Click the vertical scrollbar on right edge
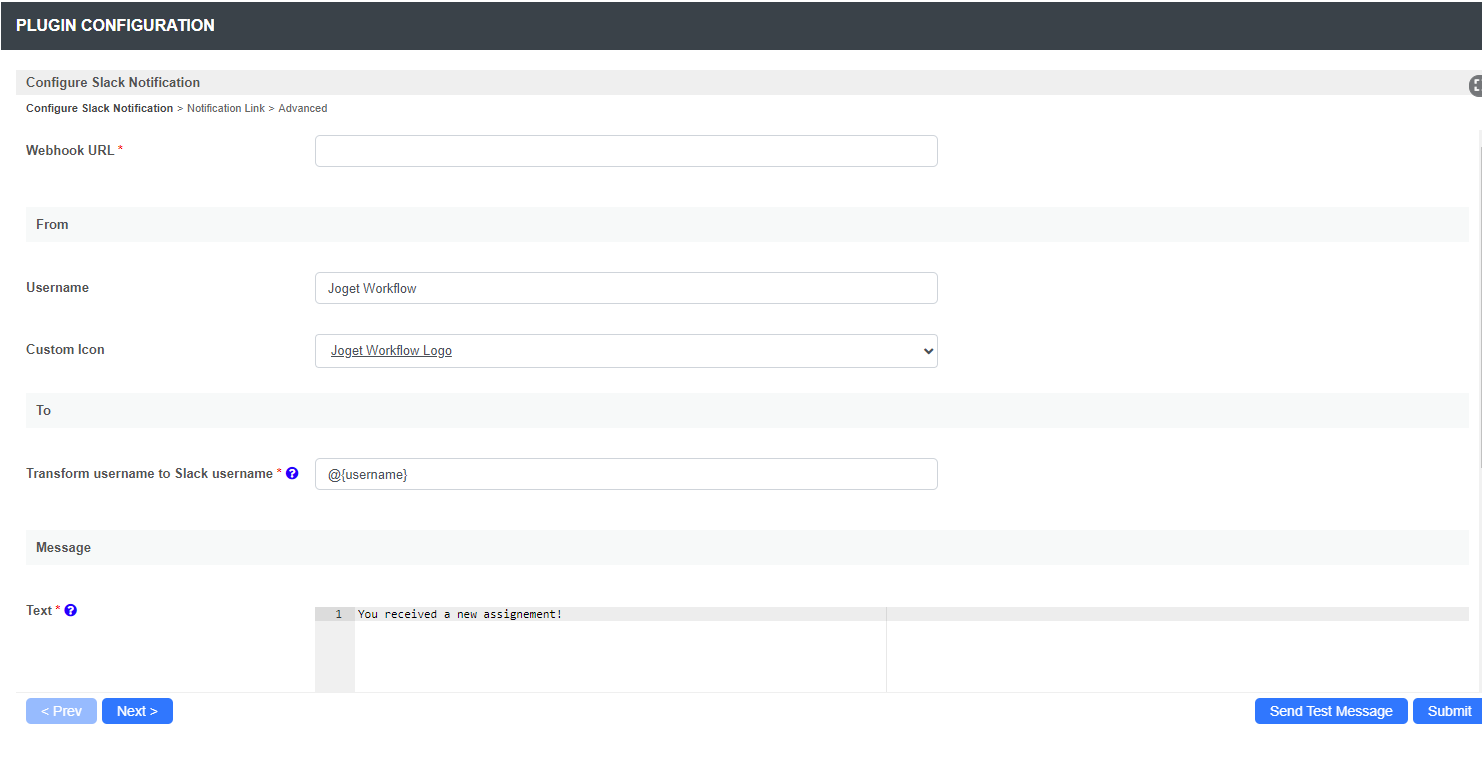Screen dimensions: 1482x775 tap(1479, 300)
